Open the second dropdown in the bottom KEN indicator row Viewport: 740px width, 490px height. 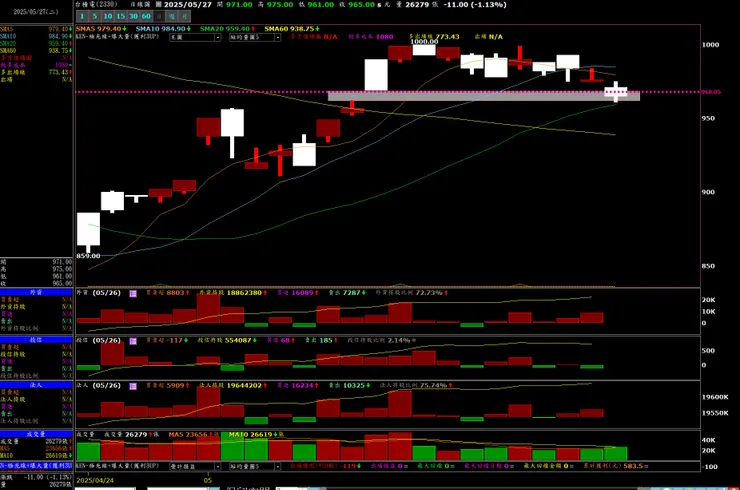(255, 466)
